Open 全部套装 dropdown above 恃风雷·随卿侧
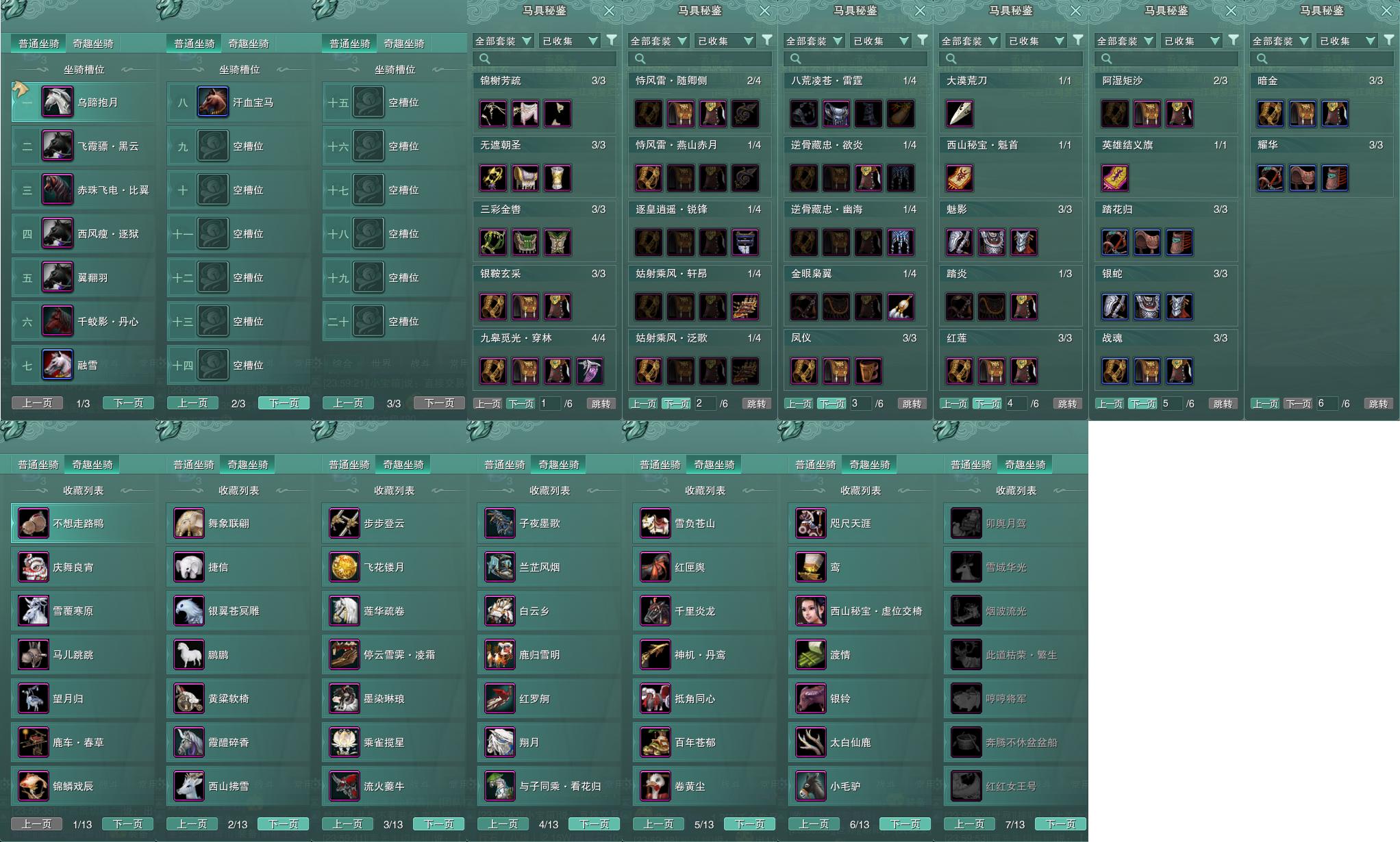This screenshot has height=842, width=1400. (x=658, y=41)
